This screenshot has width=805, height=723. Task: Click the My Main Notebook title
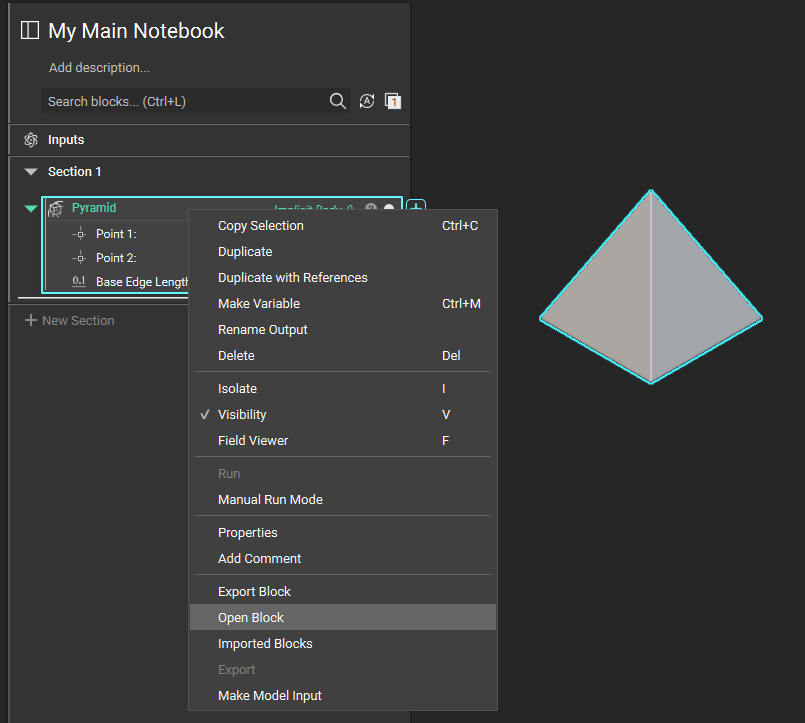point(136,31)
